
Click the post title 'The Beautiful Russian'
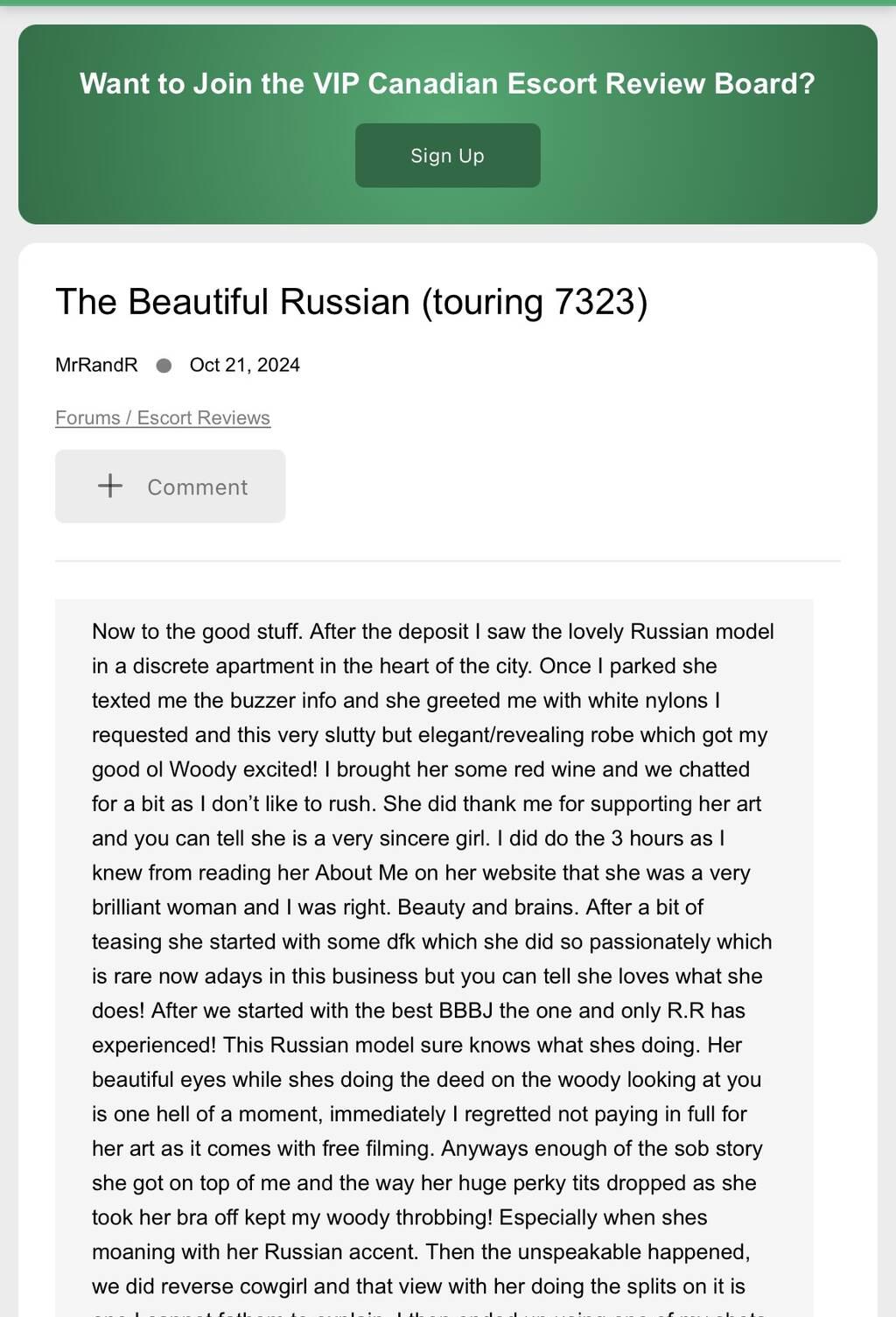(x=233, y=302)
